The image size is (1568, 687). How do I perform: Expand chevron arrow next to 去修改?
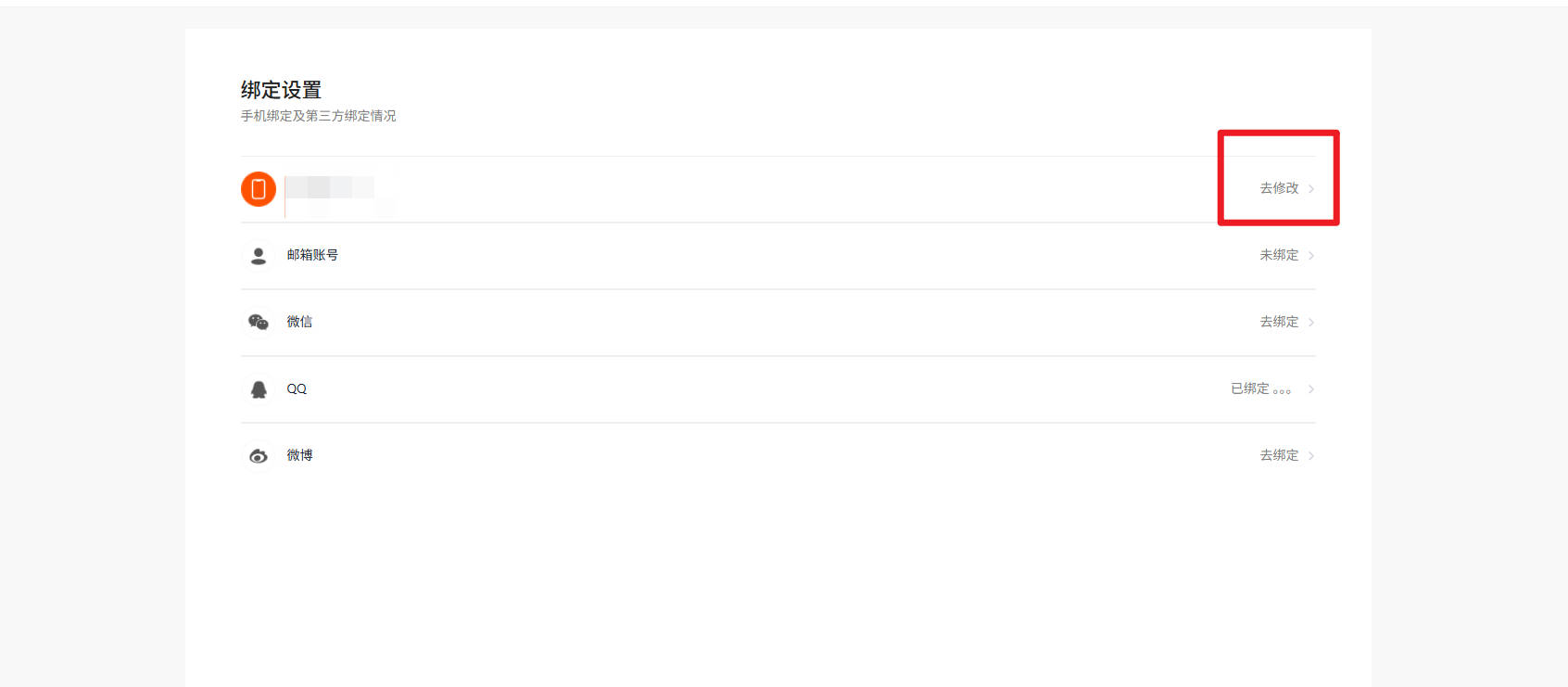click(x=1311, y=189)
